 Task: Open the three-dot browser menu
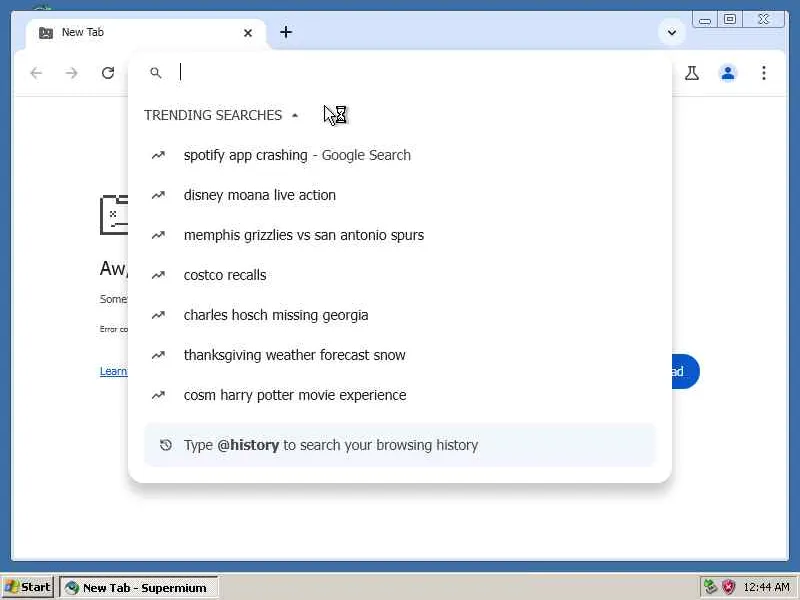tap(764, 73)
